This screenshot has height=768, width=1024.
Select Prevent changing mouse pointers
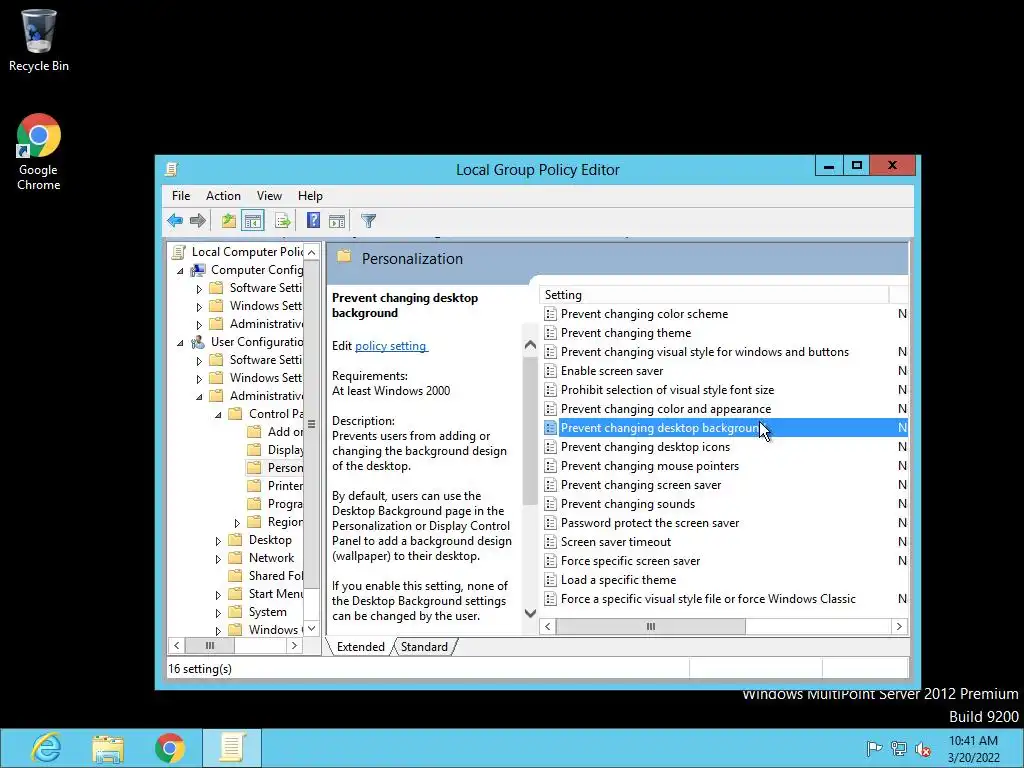coord(650,466)
